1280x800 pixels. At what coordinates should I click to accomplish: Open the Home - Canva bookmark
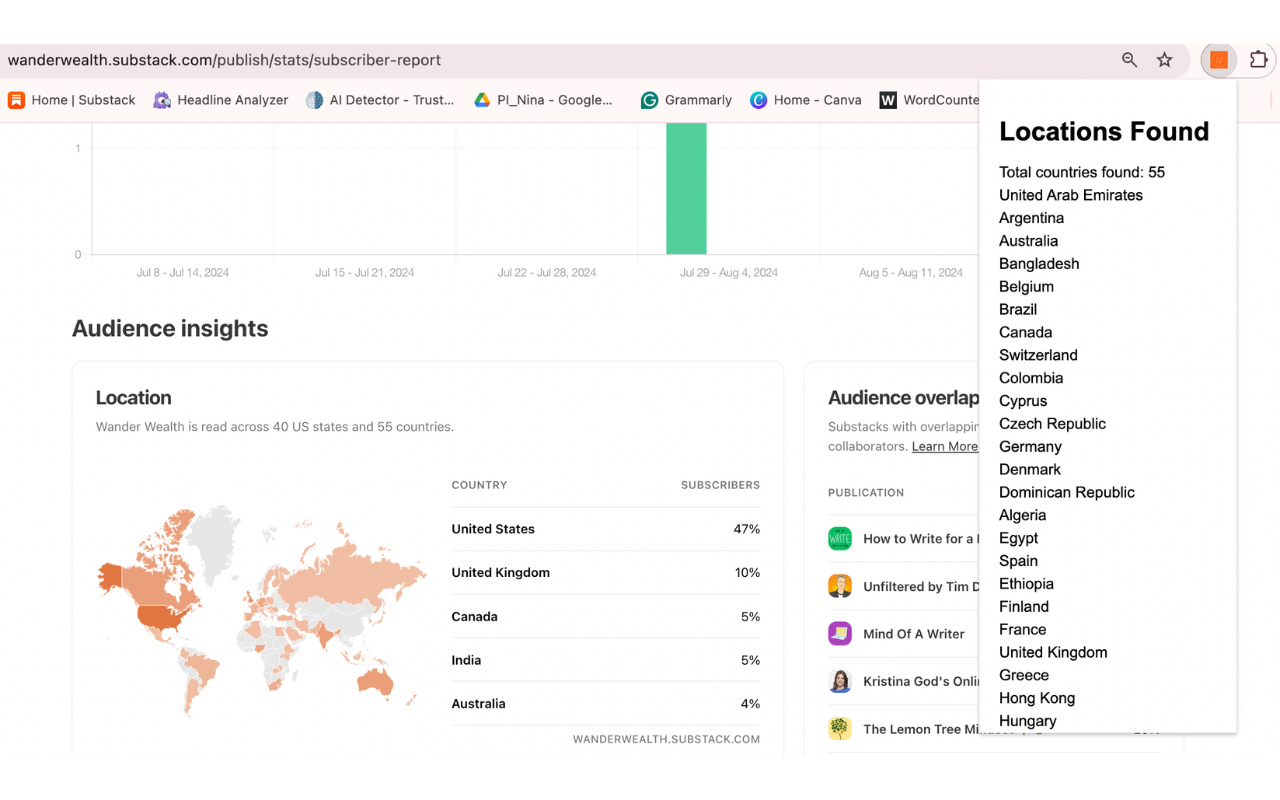pos(806,100)
